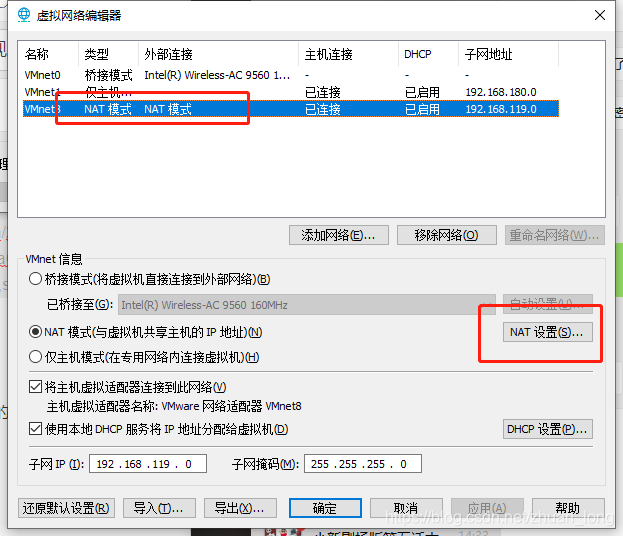Toggle 使用本地 DHCP 服务 checkbox
The height and width of the screenshot is (536, 623).
coord(35,429)
